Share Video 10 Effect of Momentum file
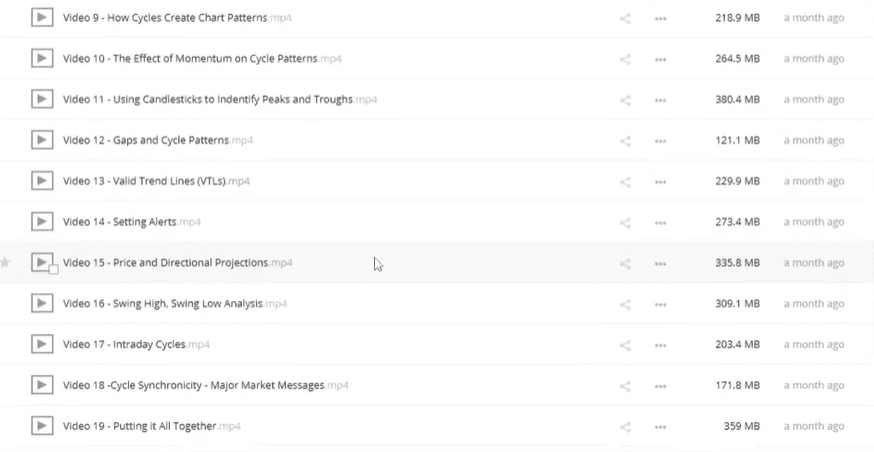This screenshot has height=452, width=874. (x=625, y=59)
